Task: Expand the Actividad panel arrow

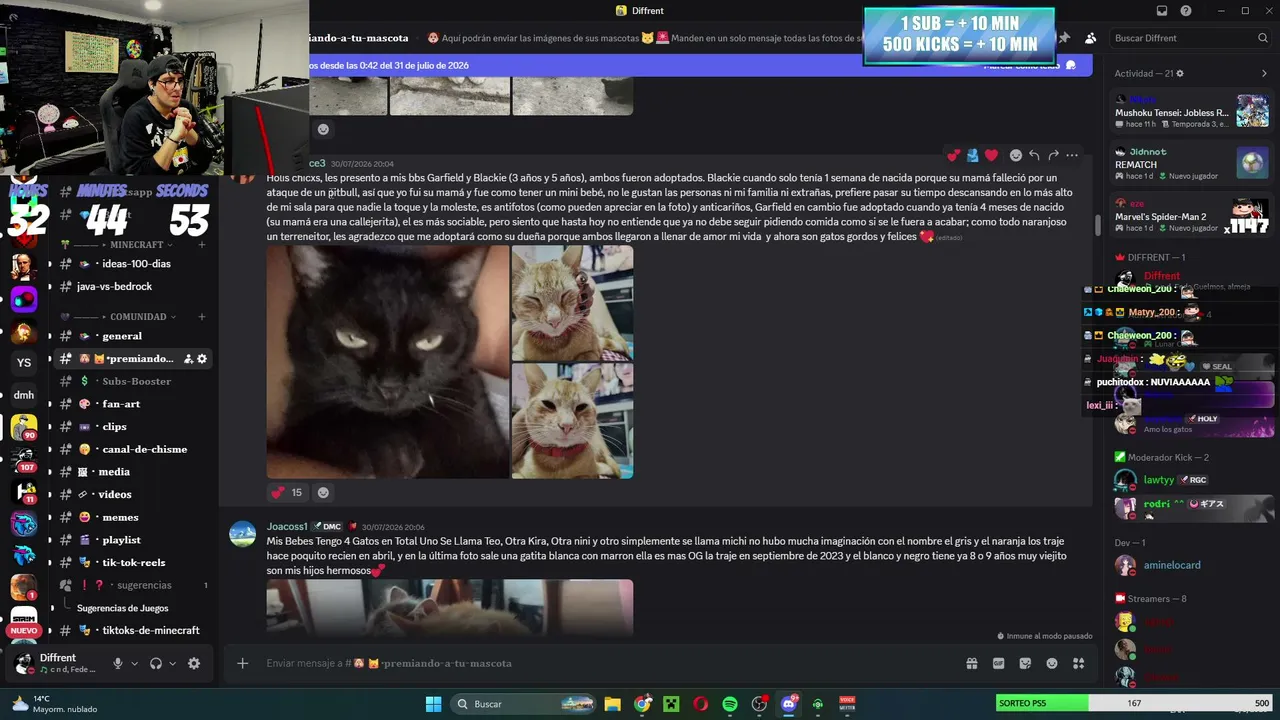Action: 1264,73
